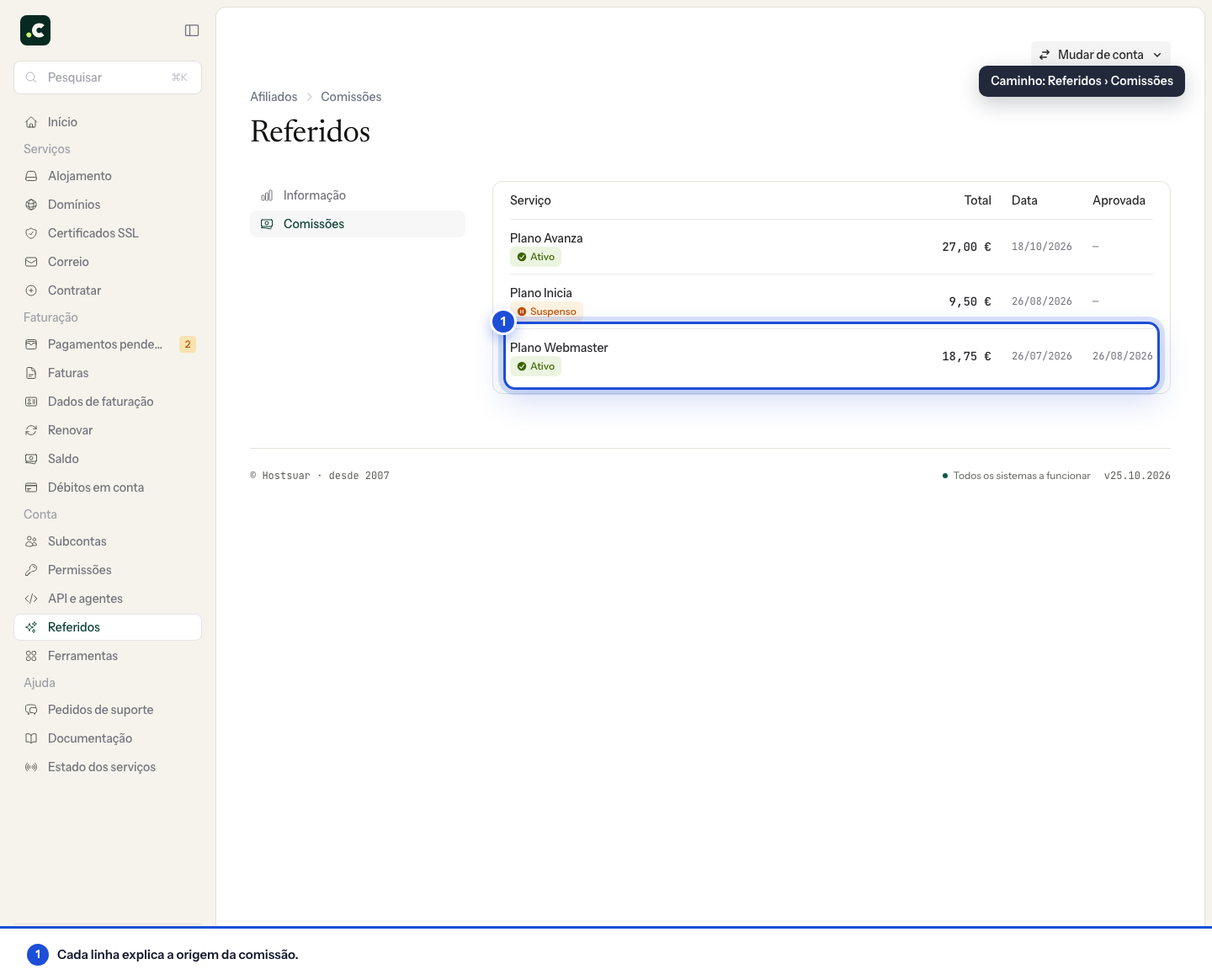The width and height of the screenshot is (1212, 980).
Task: Open Pedidos de suporte
Action: coord(108,710)
